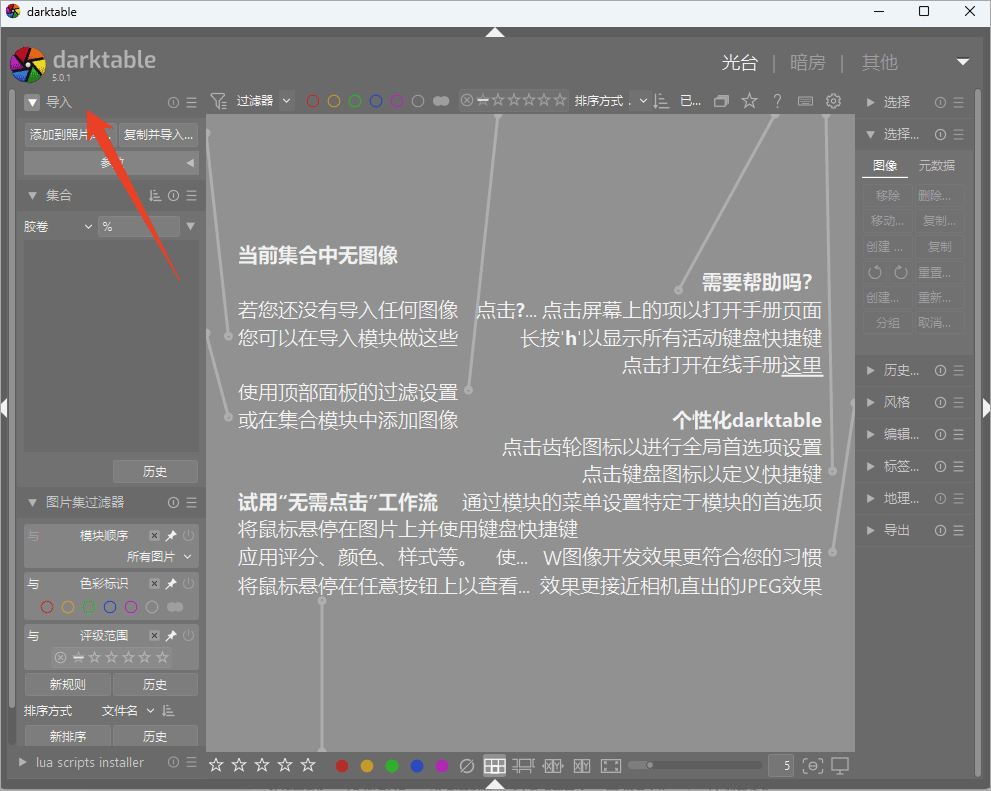Viewport: 991px width, 791px height.
Task: Click the full preview icon in bottom bar
Action: pyautogui.click(x=610, y=765)
